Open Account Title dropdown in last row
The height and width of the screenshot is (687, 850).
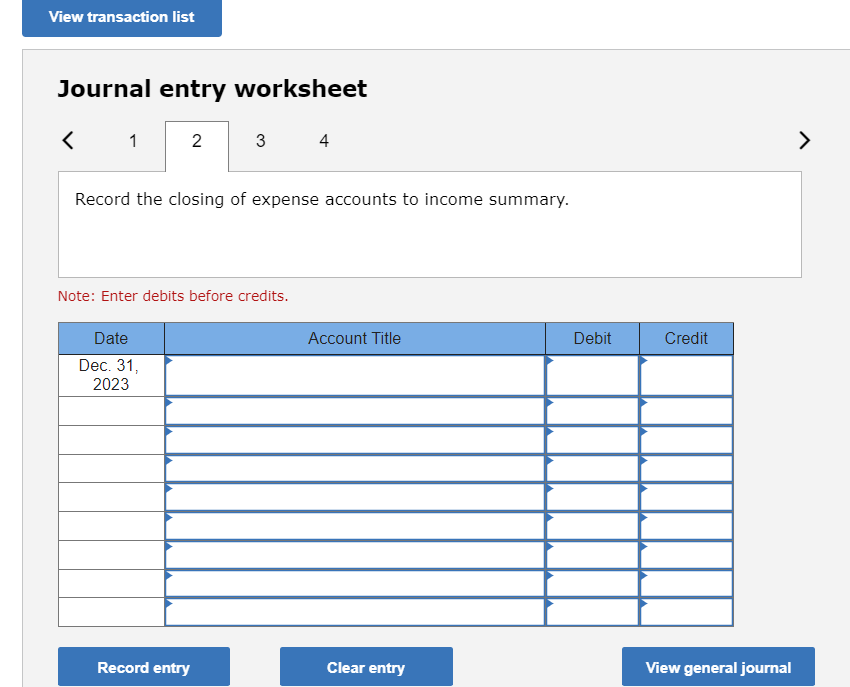(355, 612)
